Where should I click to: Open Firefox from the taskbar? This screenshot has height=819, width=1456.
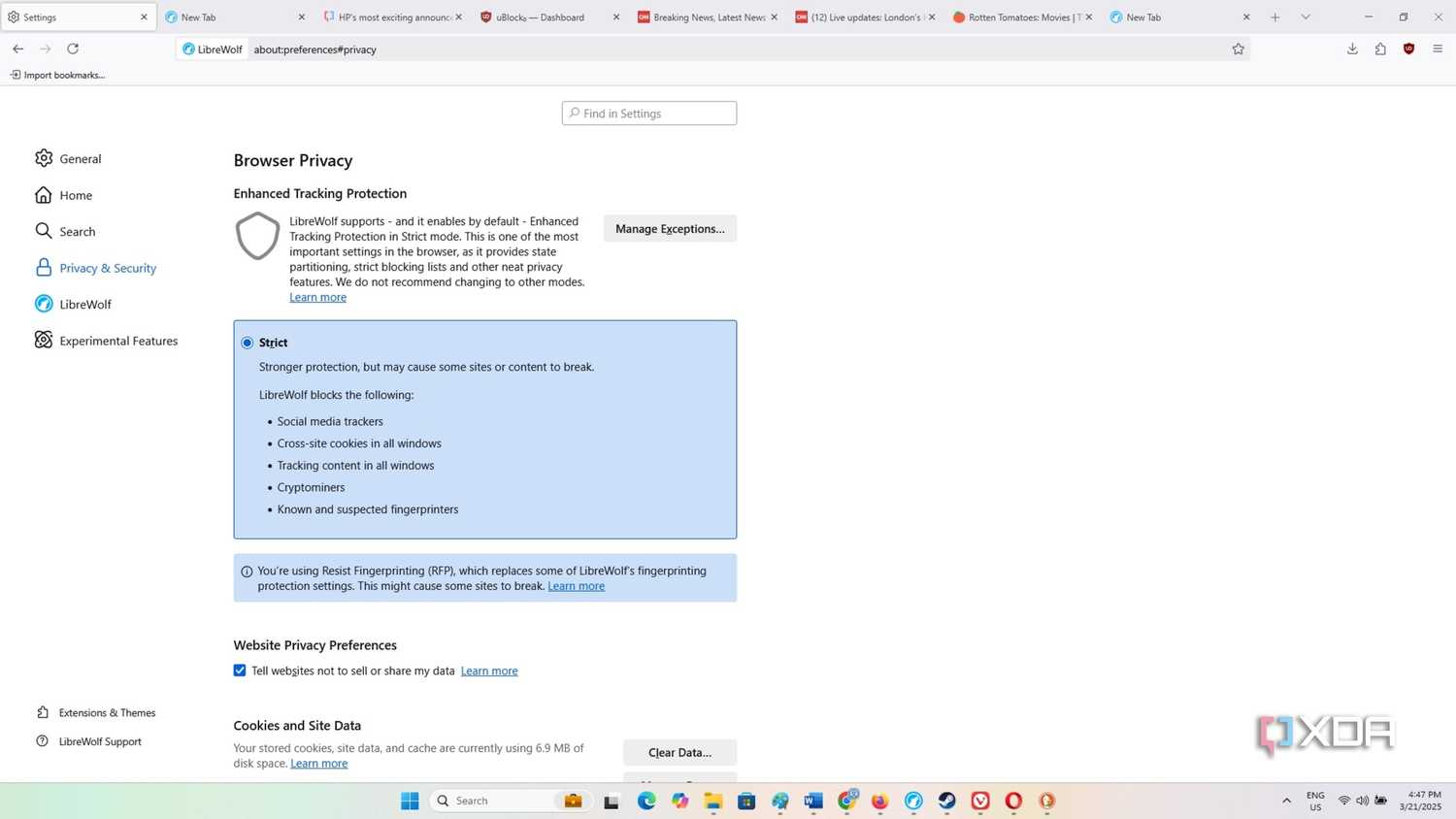pos(879,801)
